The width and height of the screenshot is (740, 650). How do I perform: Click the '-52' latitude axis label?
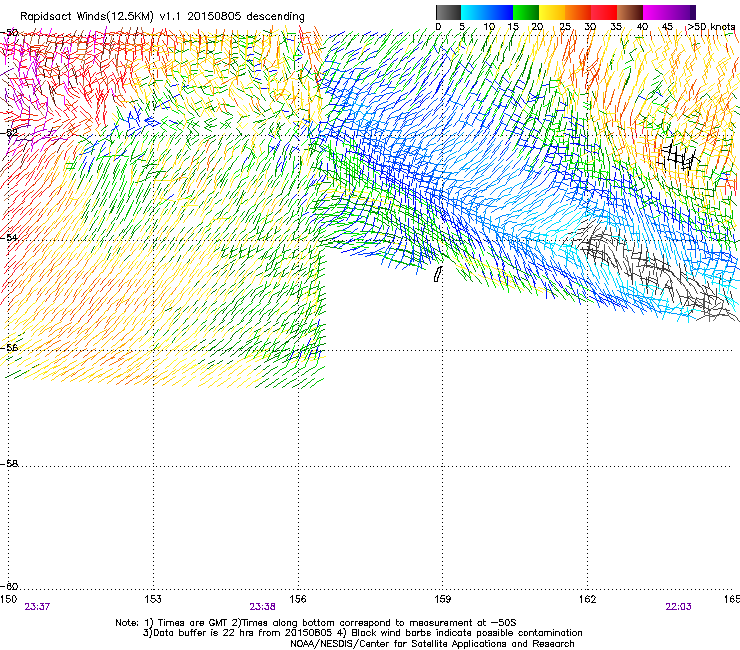tap(9, 133)
